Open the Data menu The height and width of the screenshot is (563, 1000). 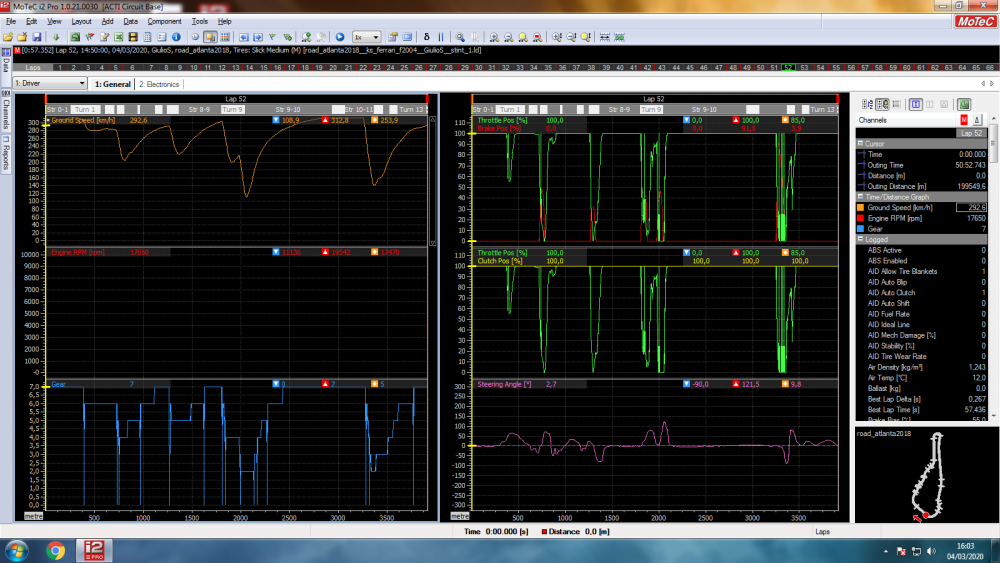130,21
